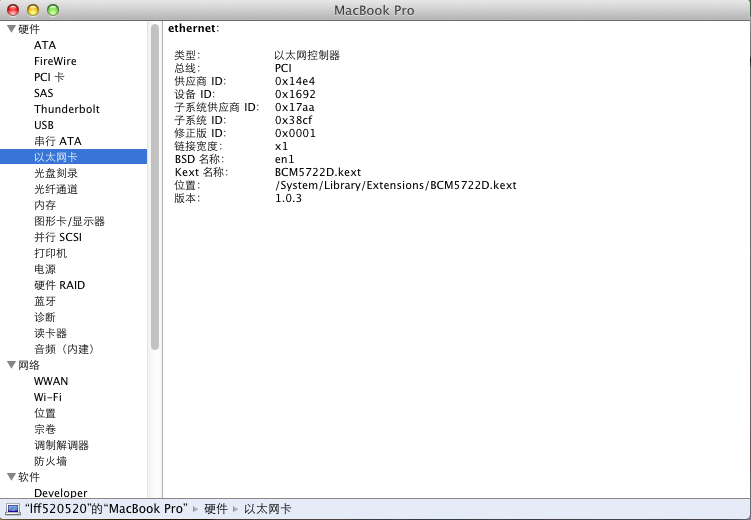751x520 pixels.
Task: Choose USB from hardware list
Action: (45, 125)
